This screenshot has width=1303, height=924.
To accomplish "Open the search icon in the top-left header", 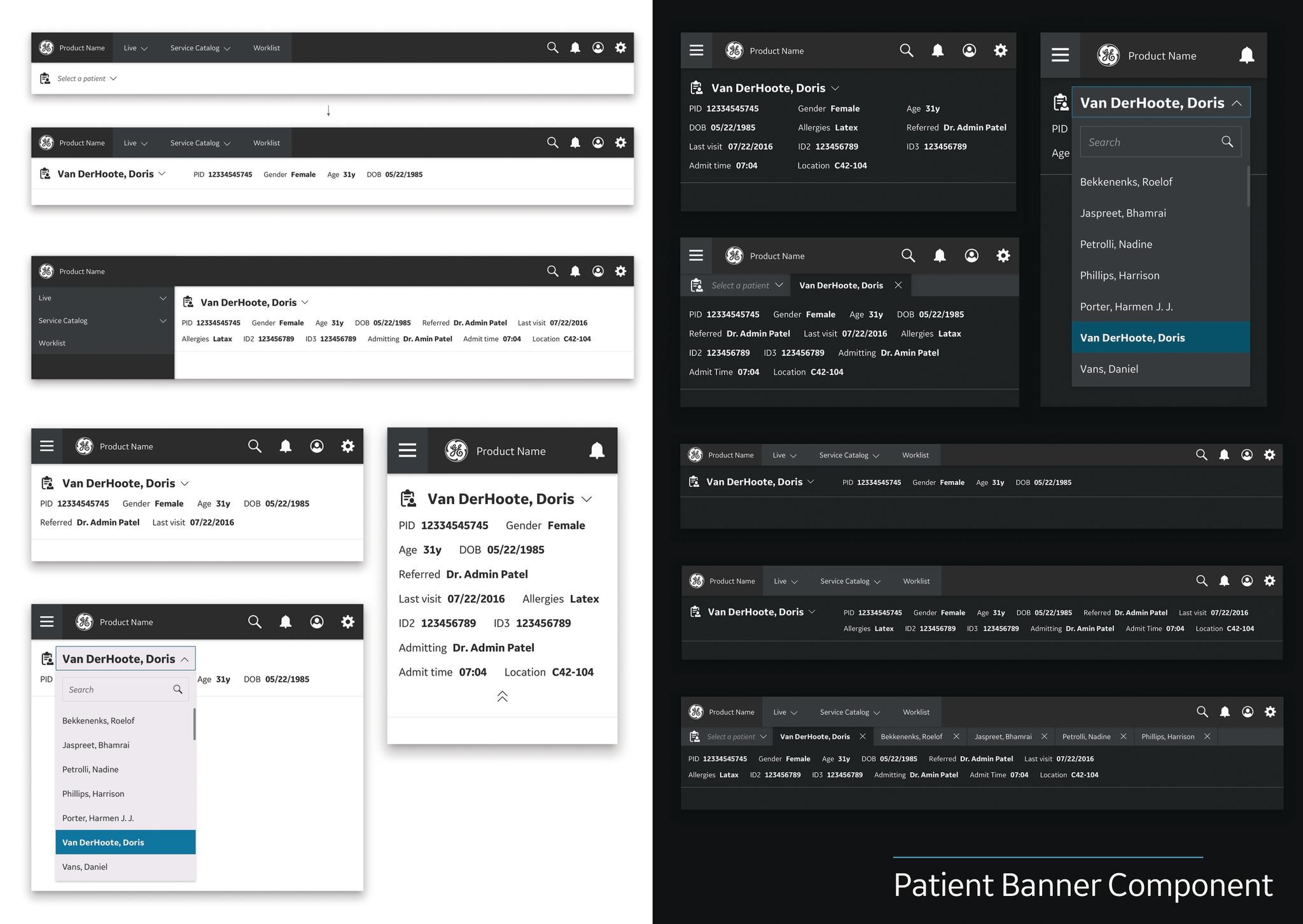I will tap(552, 48).
